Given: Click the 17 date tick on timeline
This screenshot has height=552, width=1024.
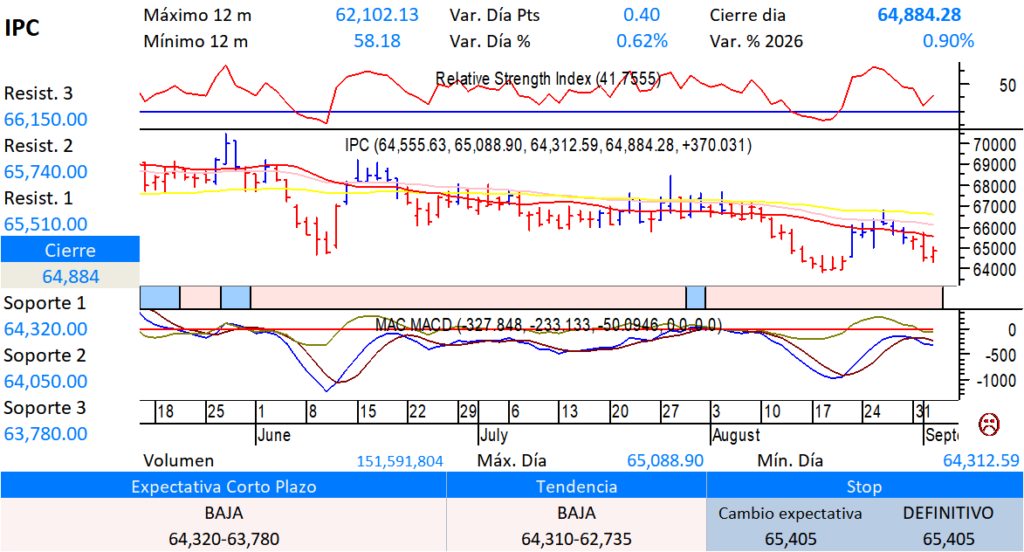Looking at the screenshot, I should click(x=822, y=412).
